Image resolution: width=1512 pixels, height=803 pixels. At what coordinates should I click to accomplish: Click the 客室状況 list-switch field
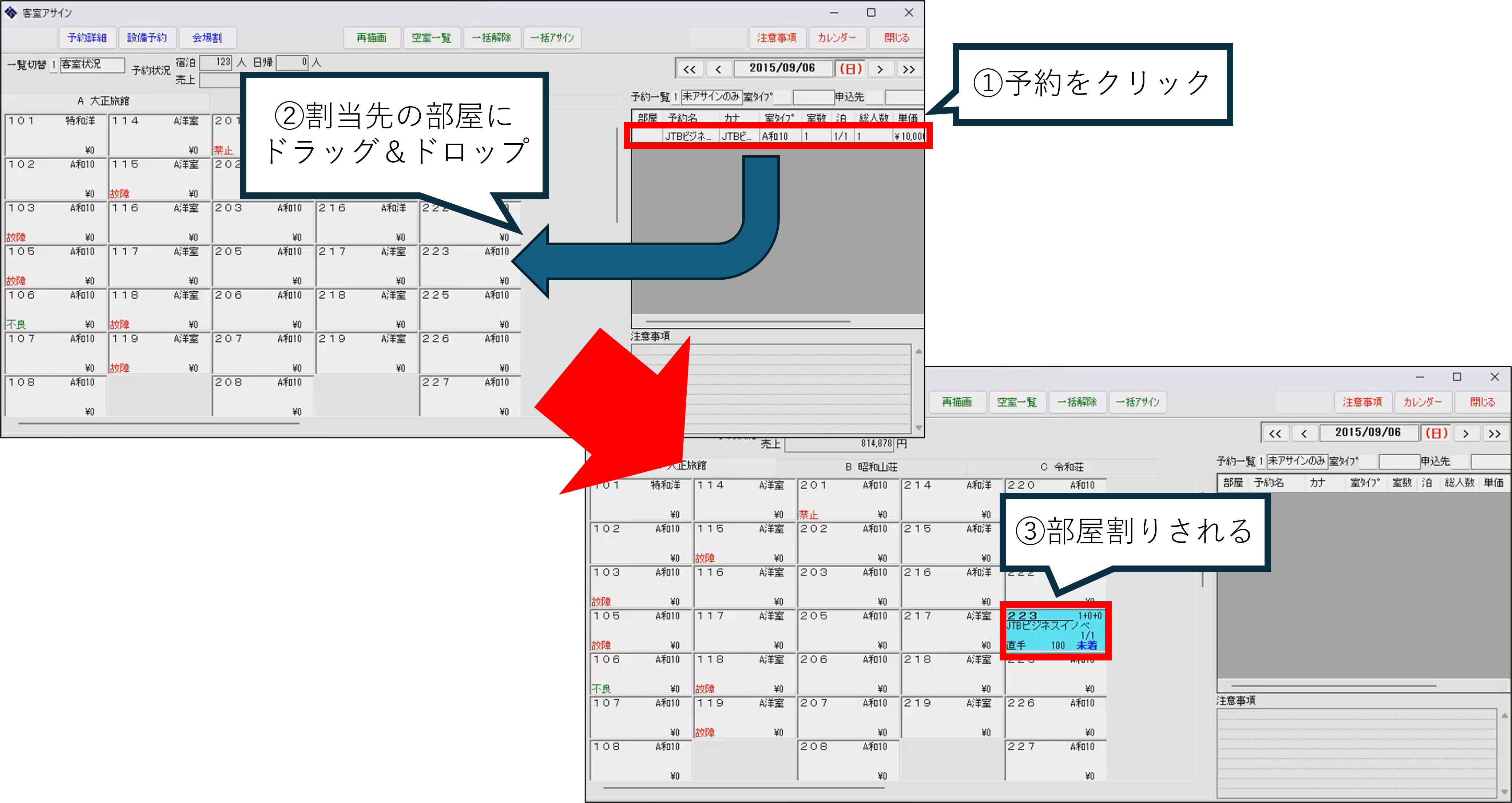point(92,64)
